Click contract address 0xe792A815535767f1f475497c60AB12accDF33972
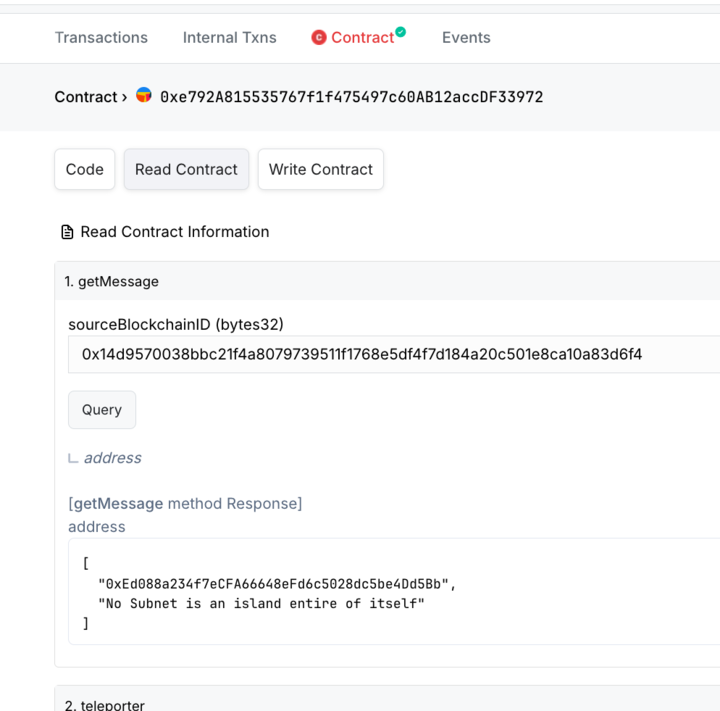This screenshot has width=720, height=711. (x=351, y=97)
